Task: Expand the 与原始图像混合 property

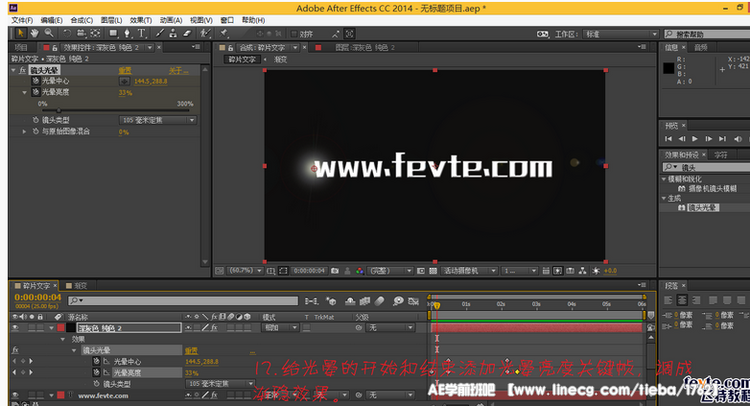Action: tap(24, 131)
